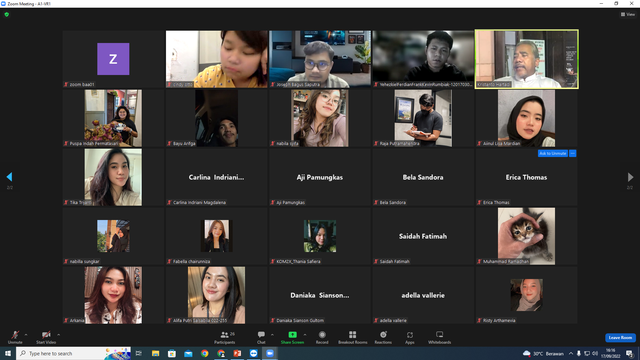Image resolution: width=640 pixels, height=360 pixels.
Task: Open PowerPoint from the taskbar
Action: (x=237, y=353)
